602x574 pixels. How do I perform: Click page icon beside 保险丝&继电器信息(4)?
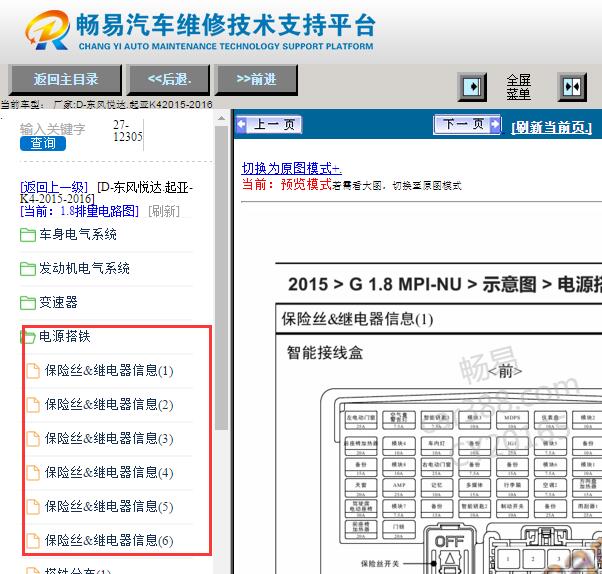(33, 473)
